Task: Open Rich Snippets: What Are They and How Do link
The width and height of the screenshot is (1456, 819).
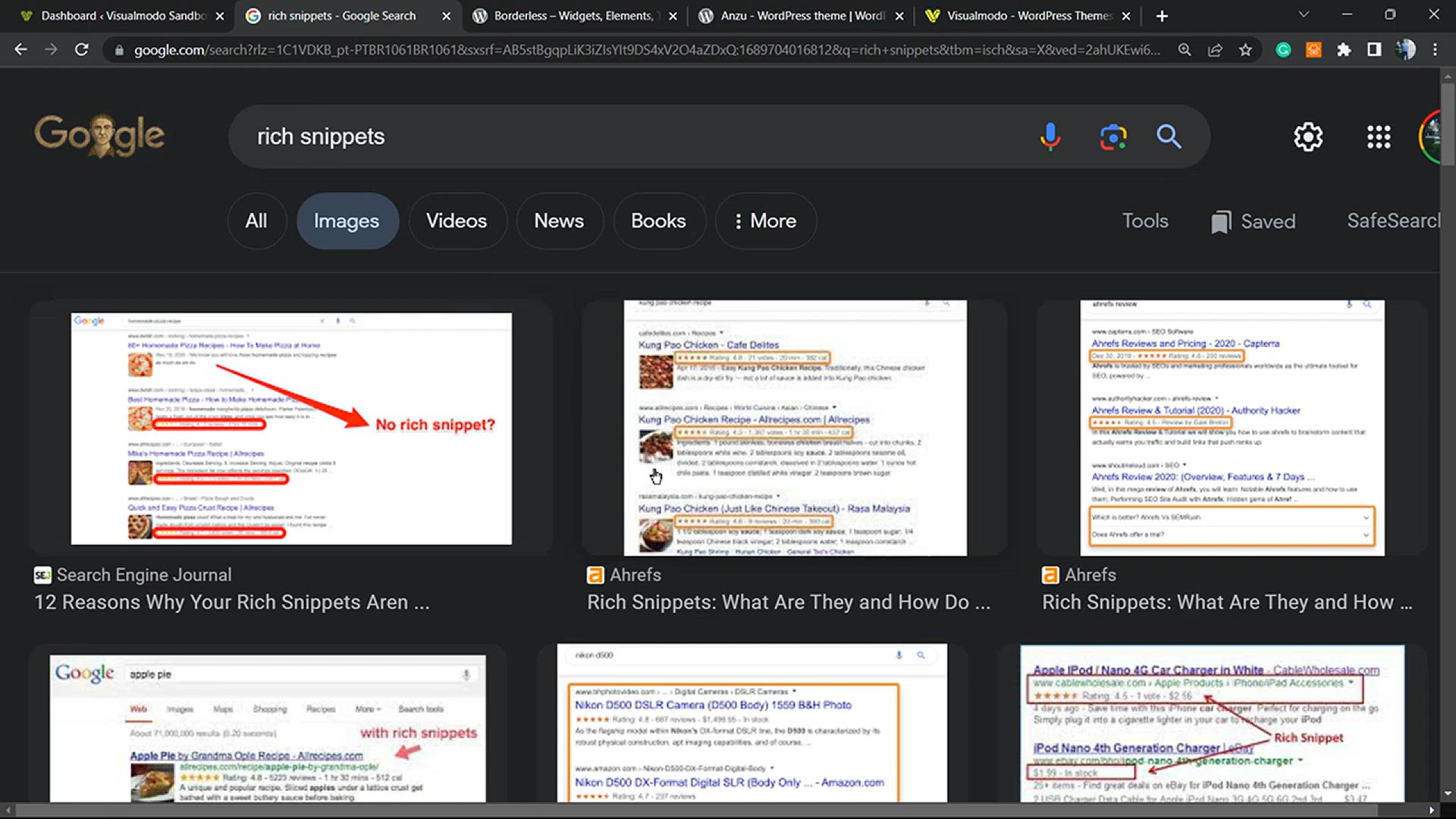Action: (789, 602)
